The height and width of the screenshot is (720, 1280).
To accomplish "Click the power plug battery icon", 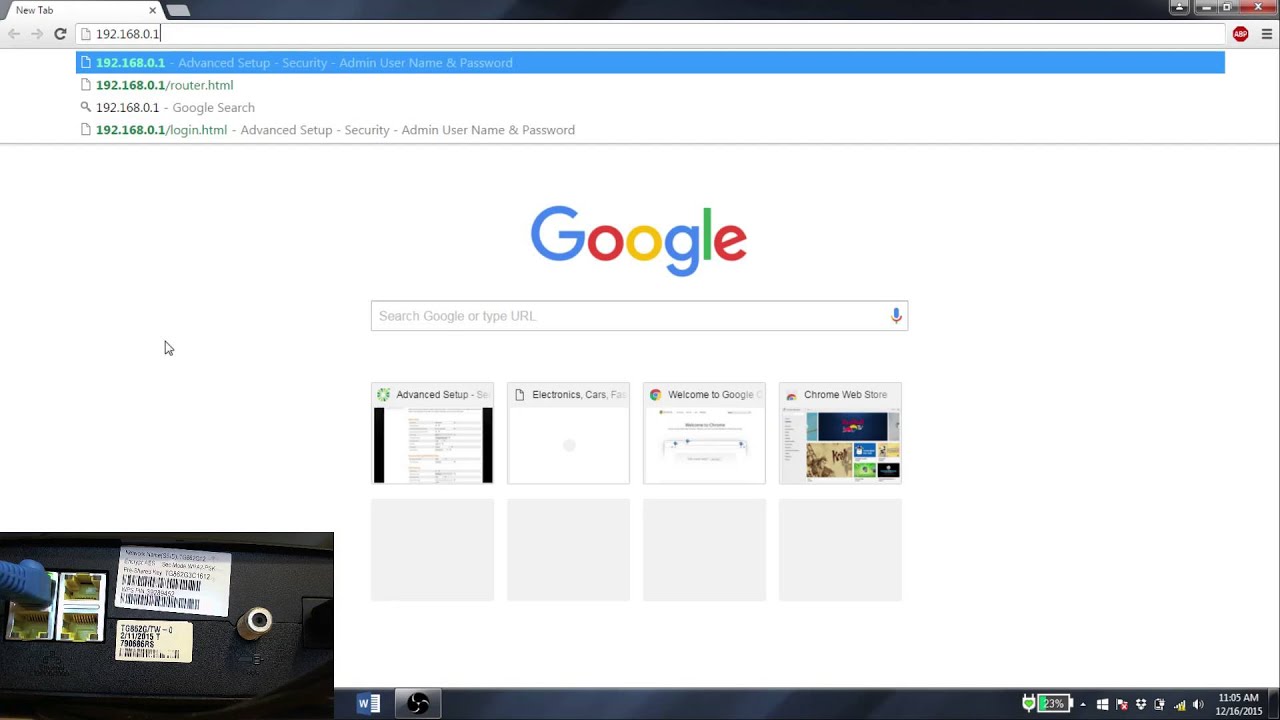I will point(1028,704).
